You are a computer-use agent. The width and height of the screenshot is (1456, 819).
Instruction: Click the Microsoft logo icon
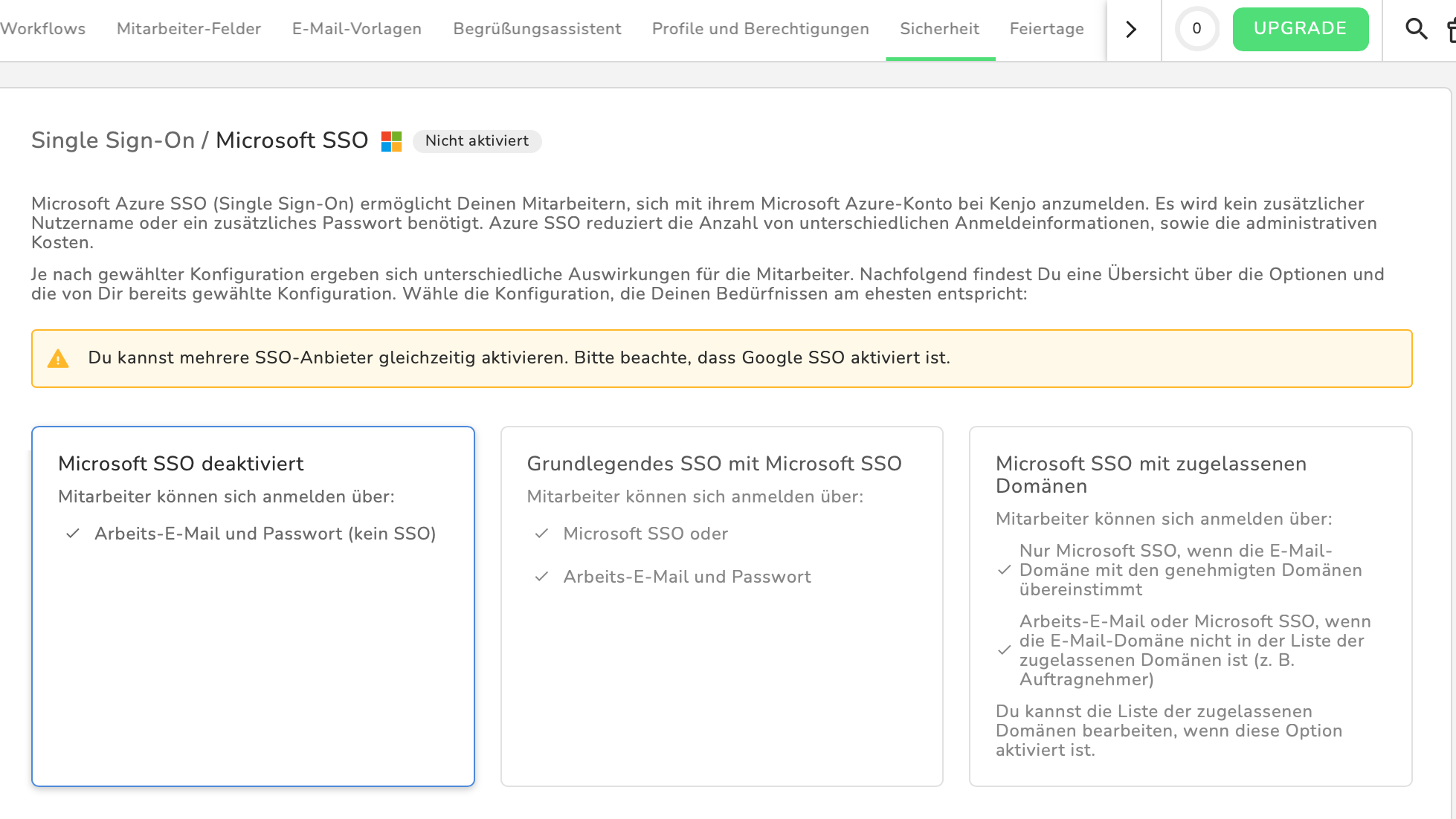click(391, 141)
